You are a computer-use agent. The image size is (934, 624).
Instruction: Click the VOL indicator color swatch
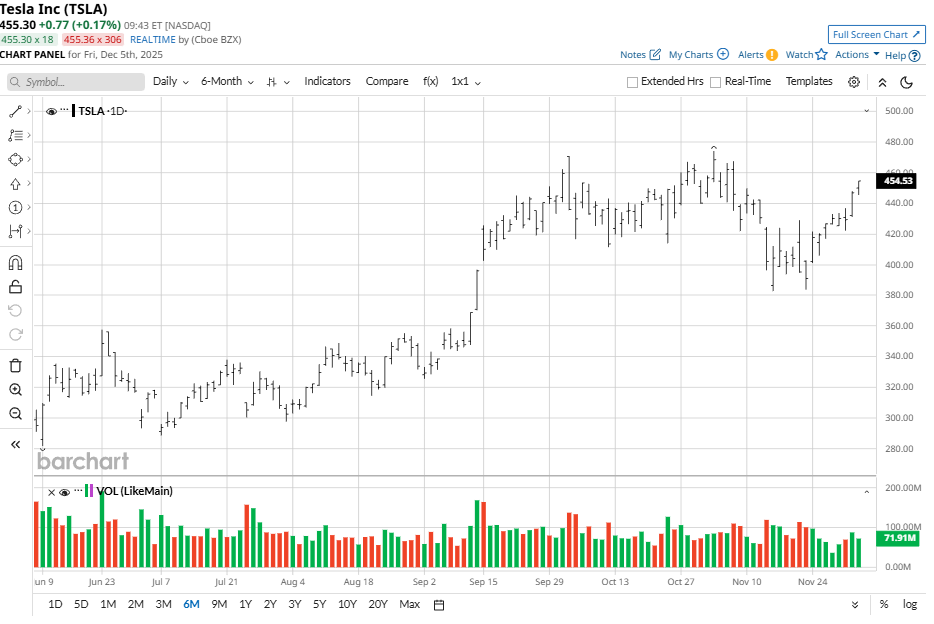tap(89, 491)
